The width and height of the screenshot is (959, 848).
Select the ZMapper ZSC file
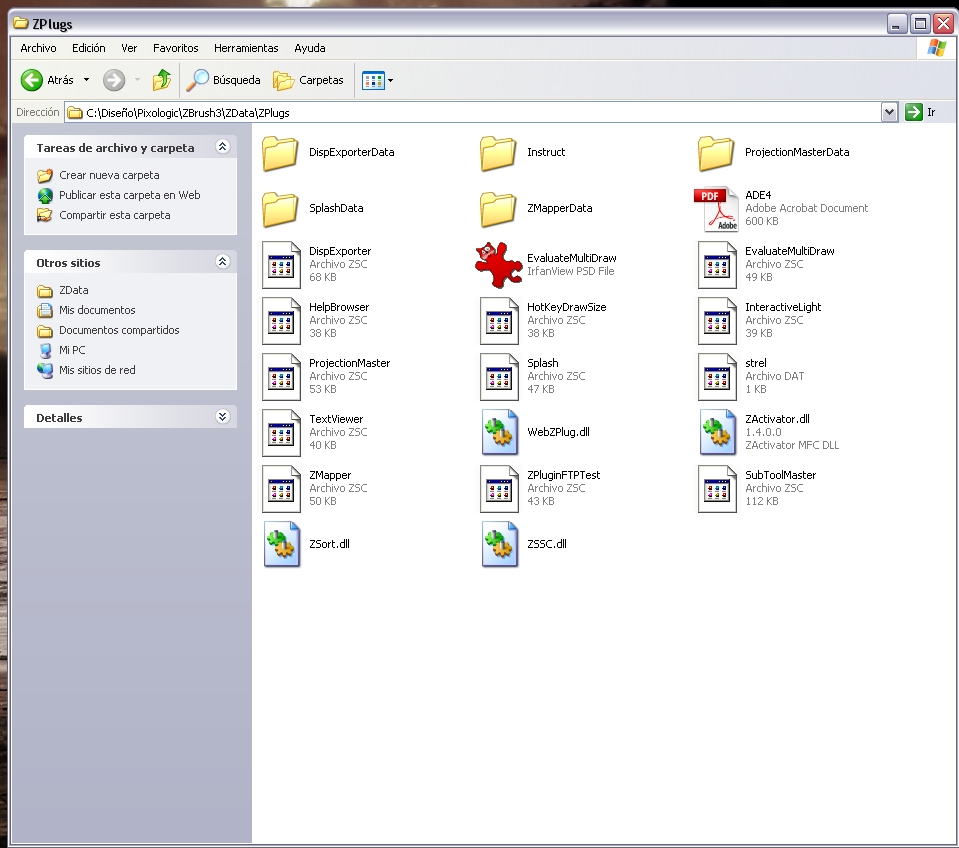316,488
